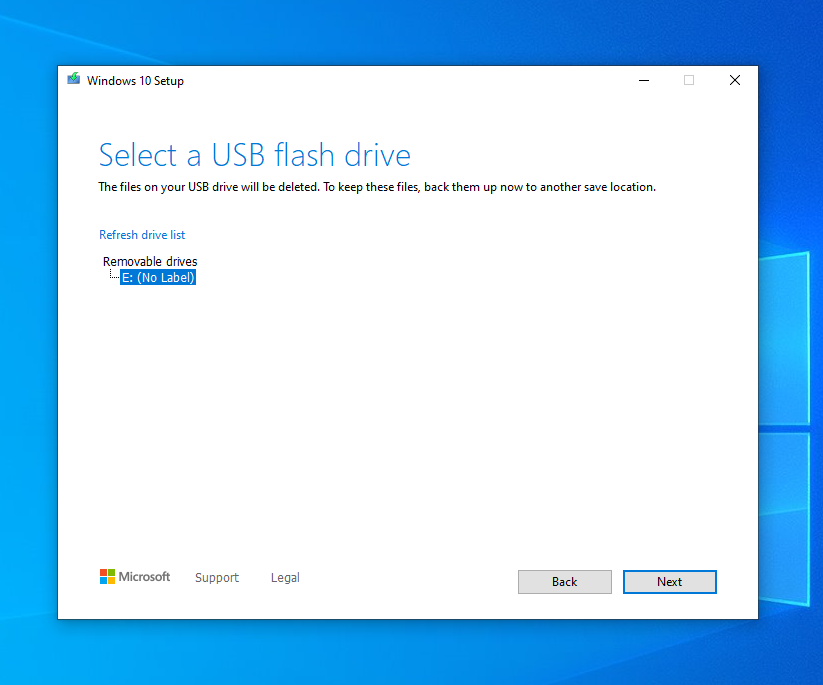Open the Support link
This screenshot has height=685, width=823.
pyautogui.click(x=217, y=577)
